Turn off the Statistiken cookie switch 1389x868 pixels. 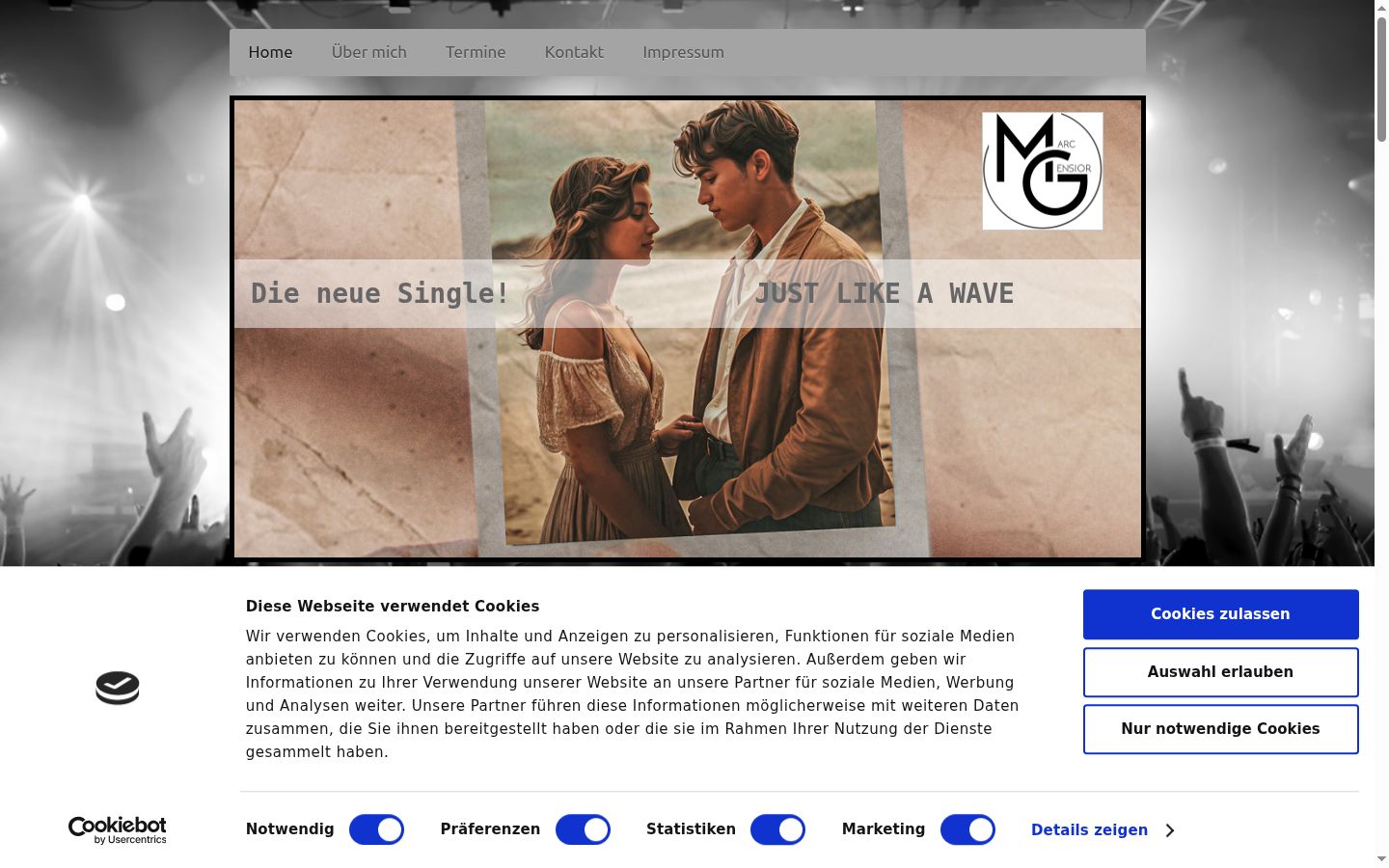pos(777,829)
